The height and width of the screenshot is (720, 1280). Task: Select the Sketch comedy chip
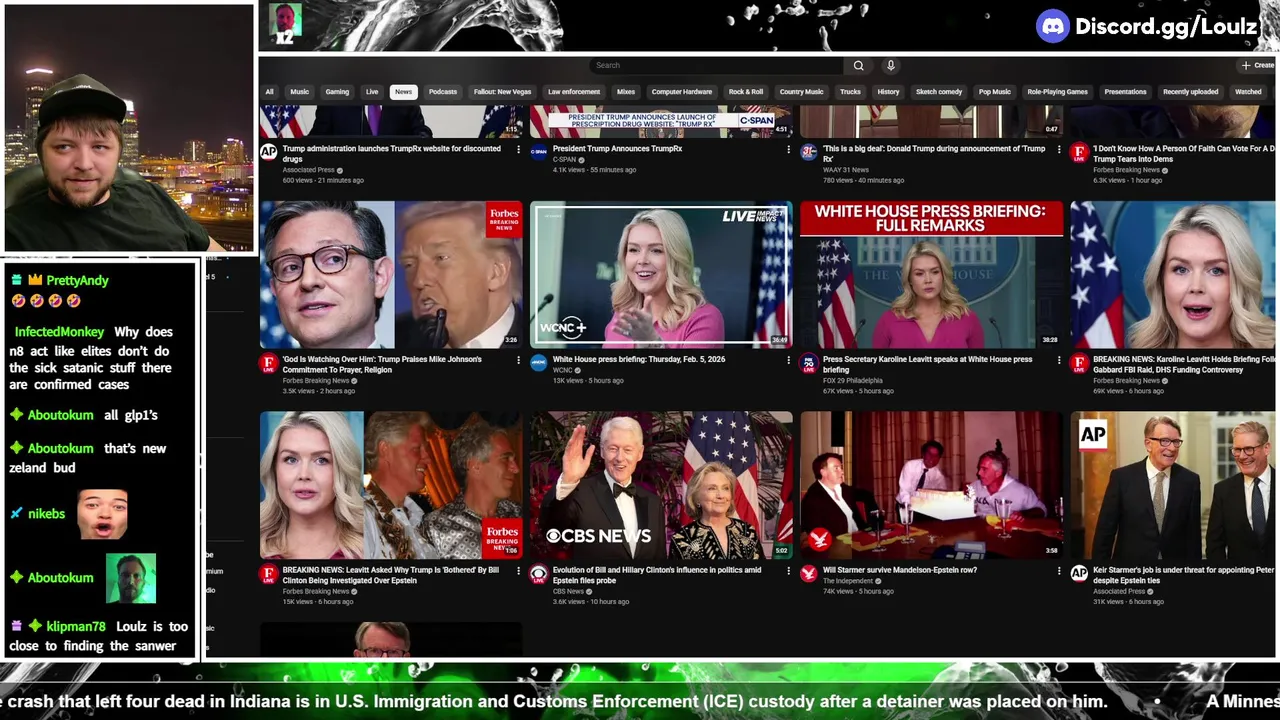click(939, 92)
